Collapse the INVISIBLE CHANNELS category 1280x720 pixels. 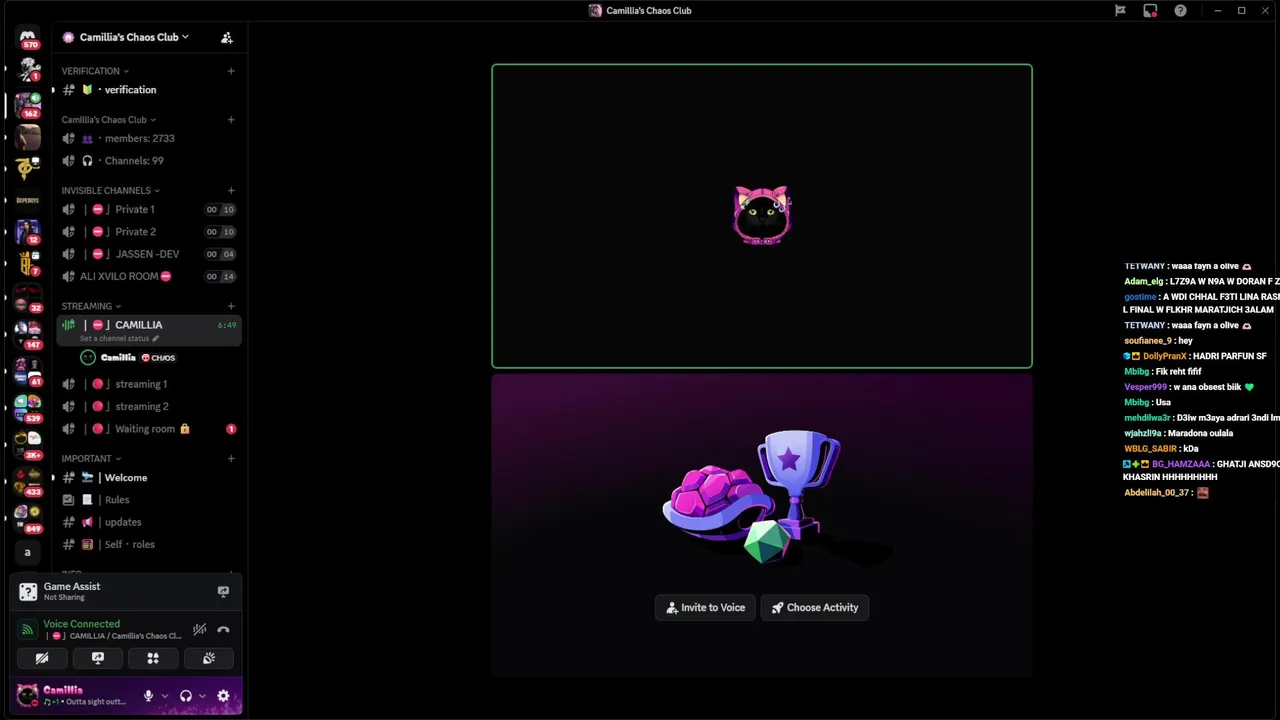click(110, 190)
